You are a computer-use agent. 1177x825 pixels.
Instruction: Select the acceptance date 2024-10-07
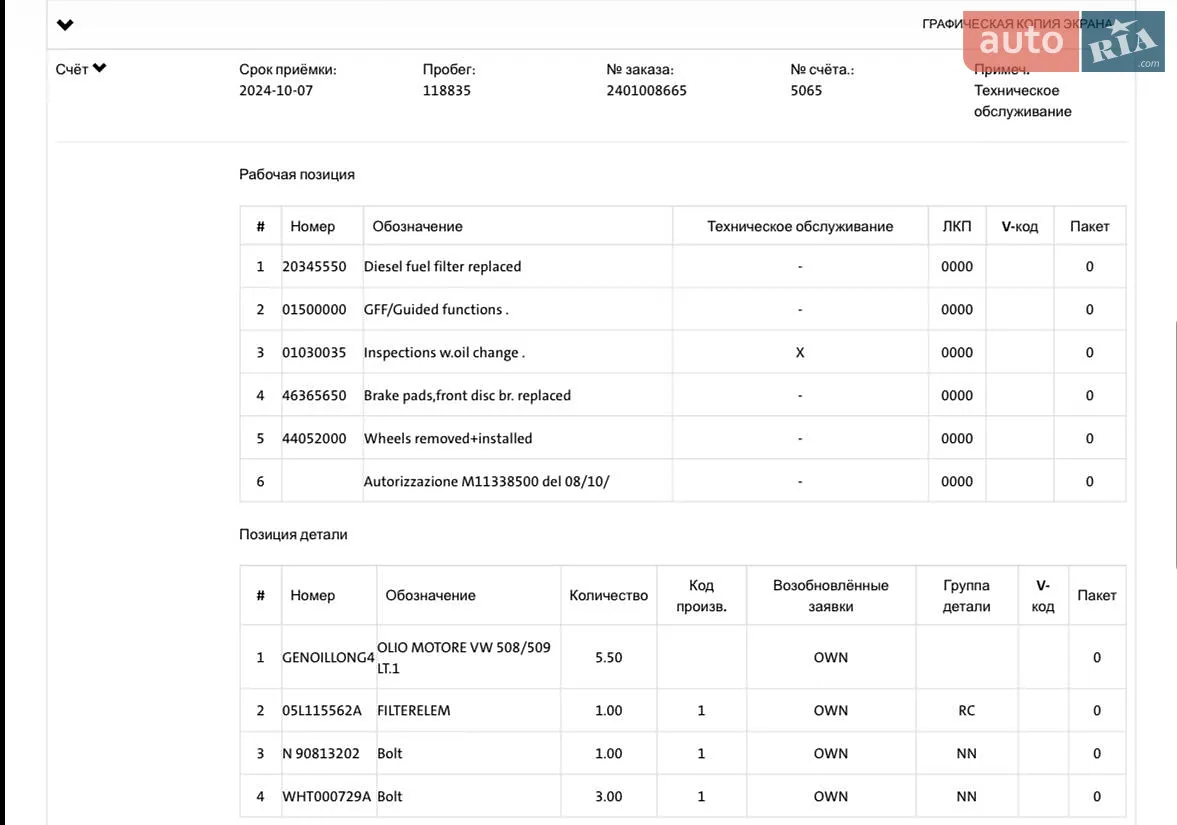pyautogui.click(x=276, y=90)
